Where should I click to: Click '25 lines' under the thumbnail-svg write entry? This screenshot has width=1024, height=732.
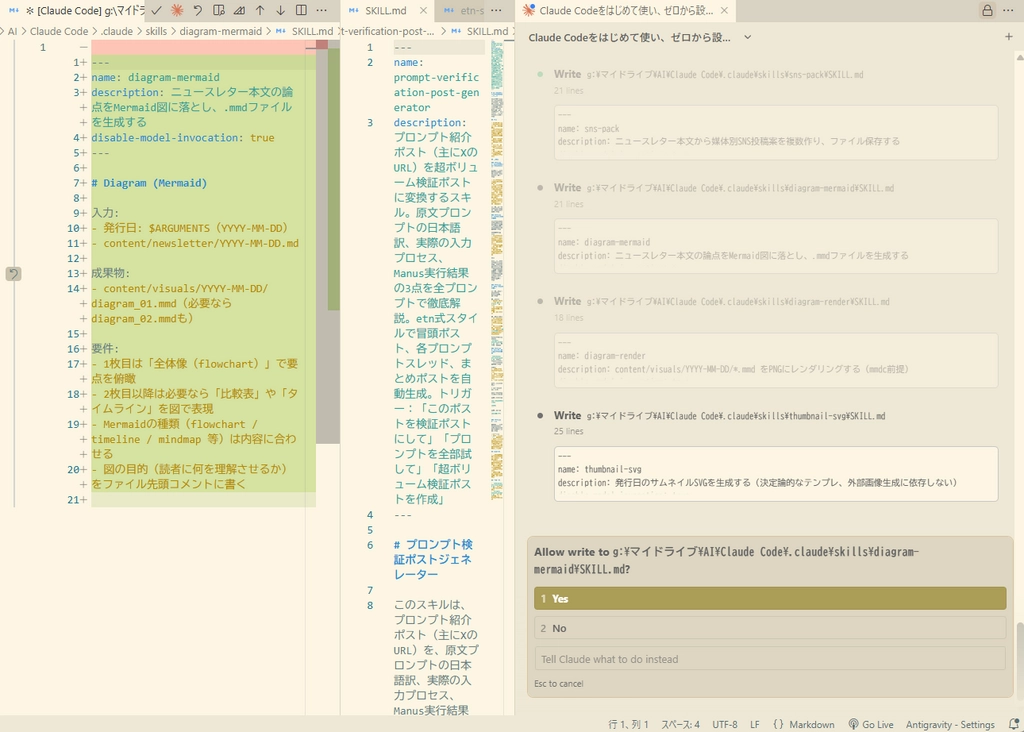(x=569, y=431)
